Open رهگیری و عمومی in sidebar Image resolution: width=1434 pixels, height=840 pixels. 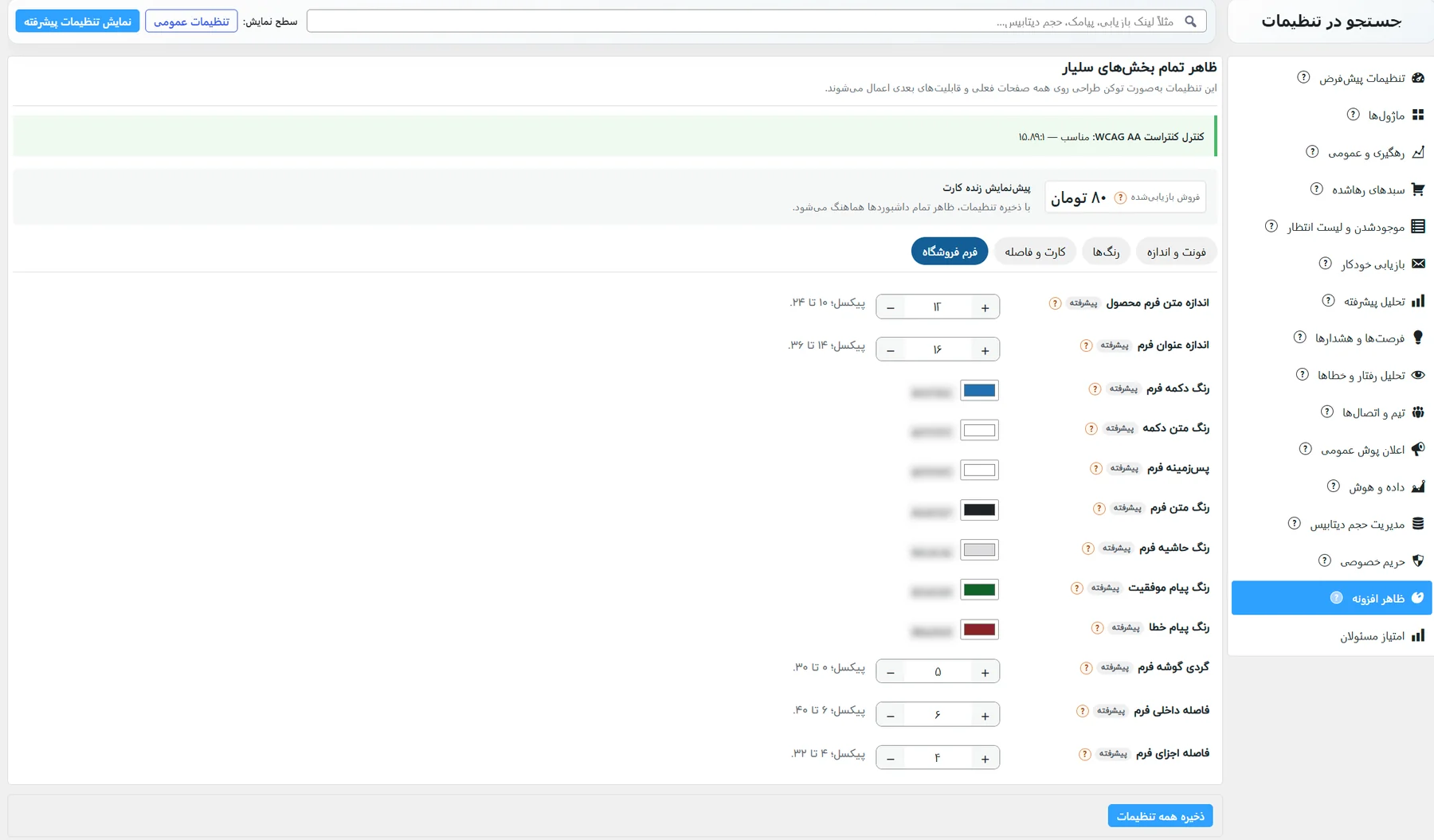click(1331, 152)
